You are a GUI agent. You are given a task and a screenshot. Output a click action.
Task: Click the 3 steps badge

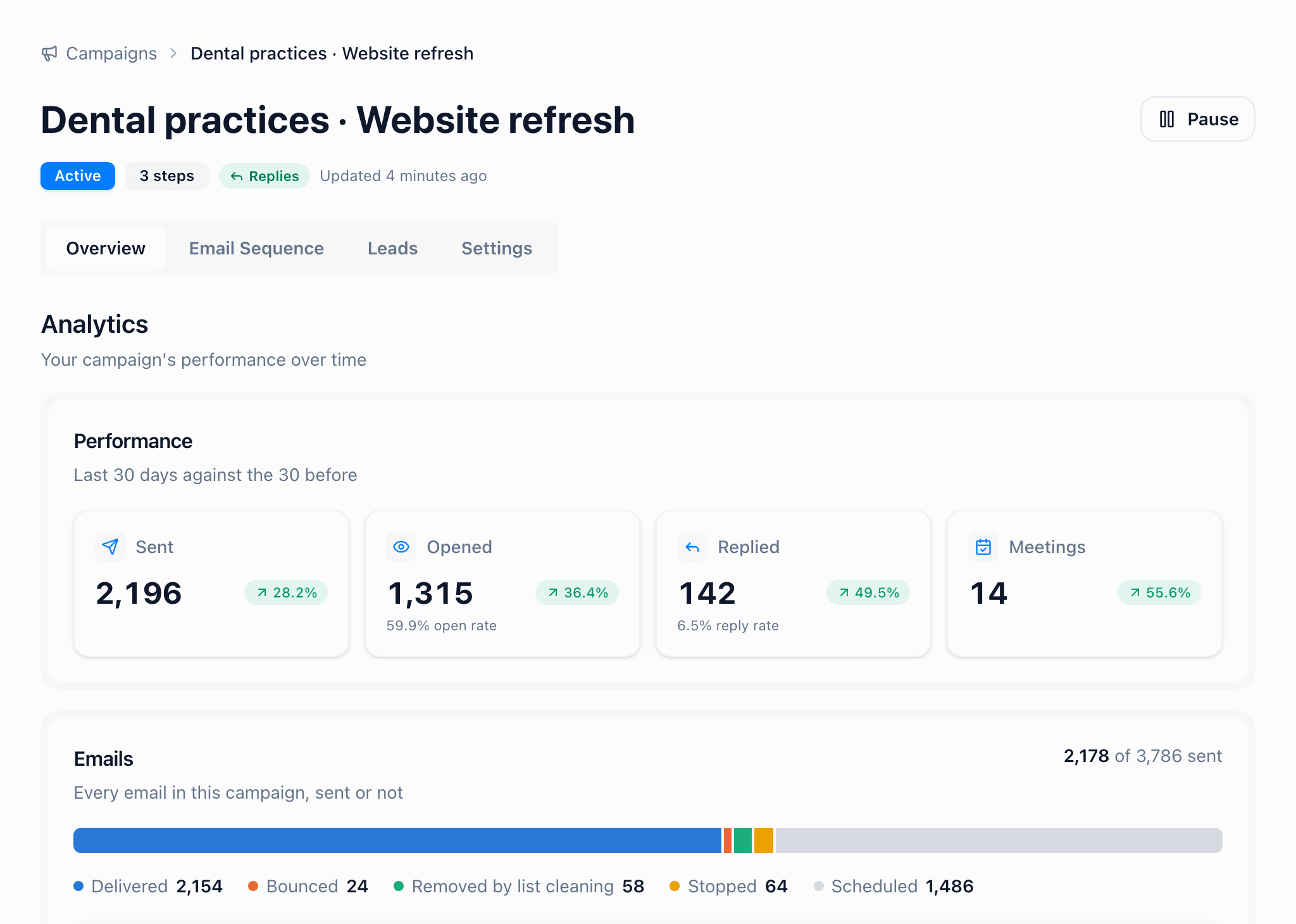click(167, 176)
